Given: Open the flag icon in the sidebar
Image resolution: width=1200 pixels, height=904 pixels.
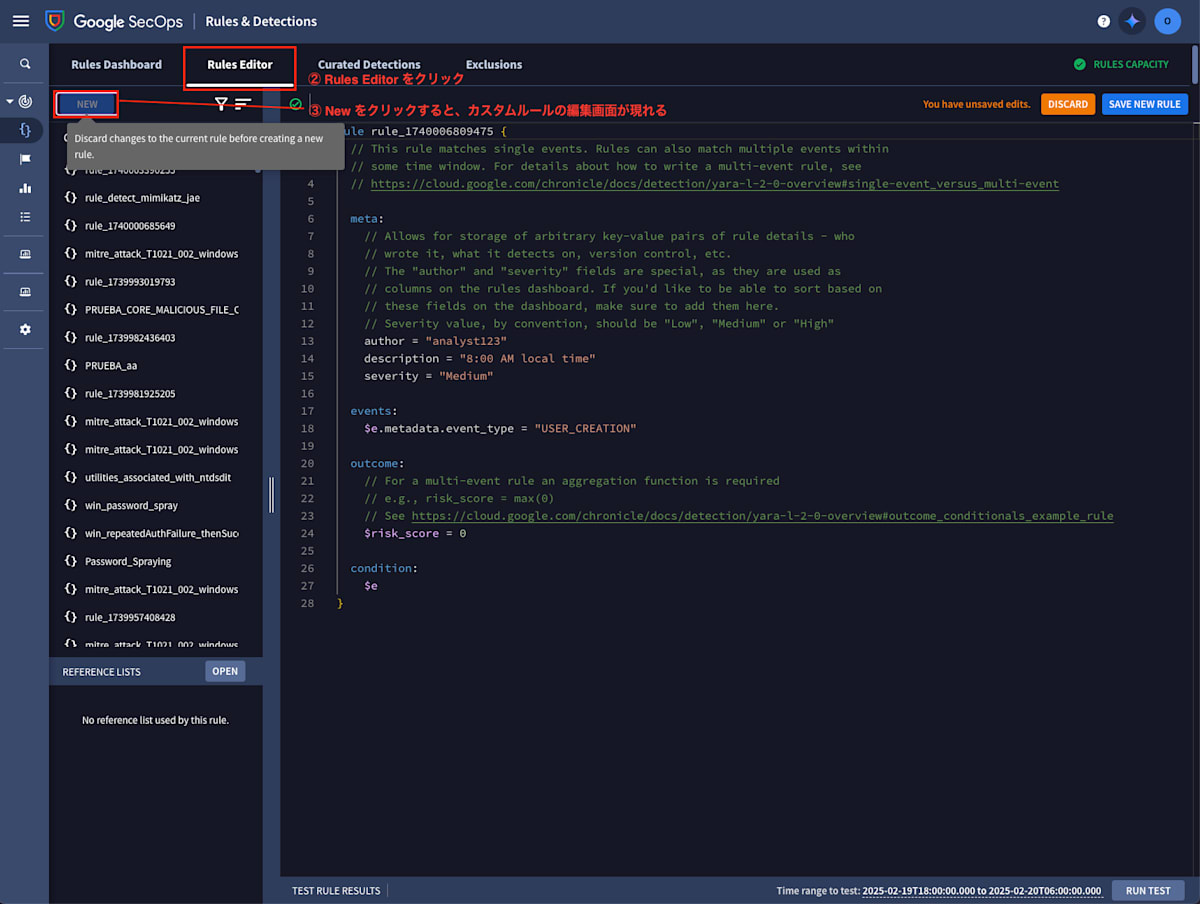Looking at the screenshot, I should [x=25, y=159].
